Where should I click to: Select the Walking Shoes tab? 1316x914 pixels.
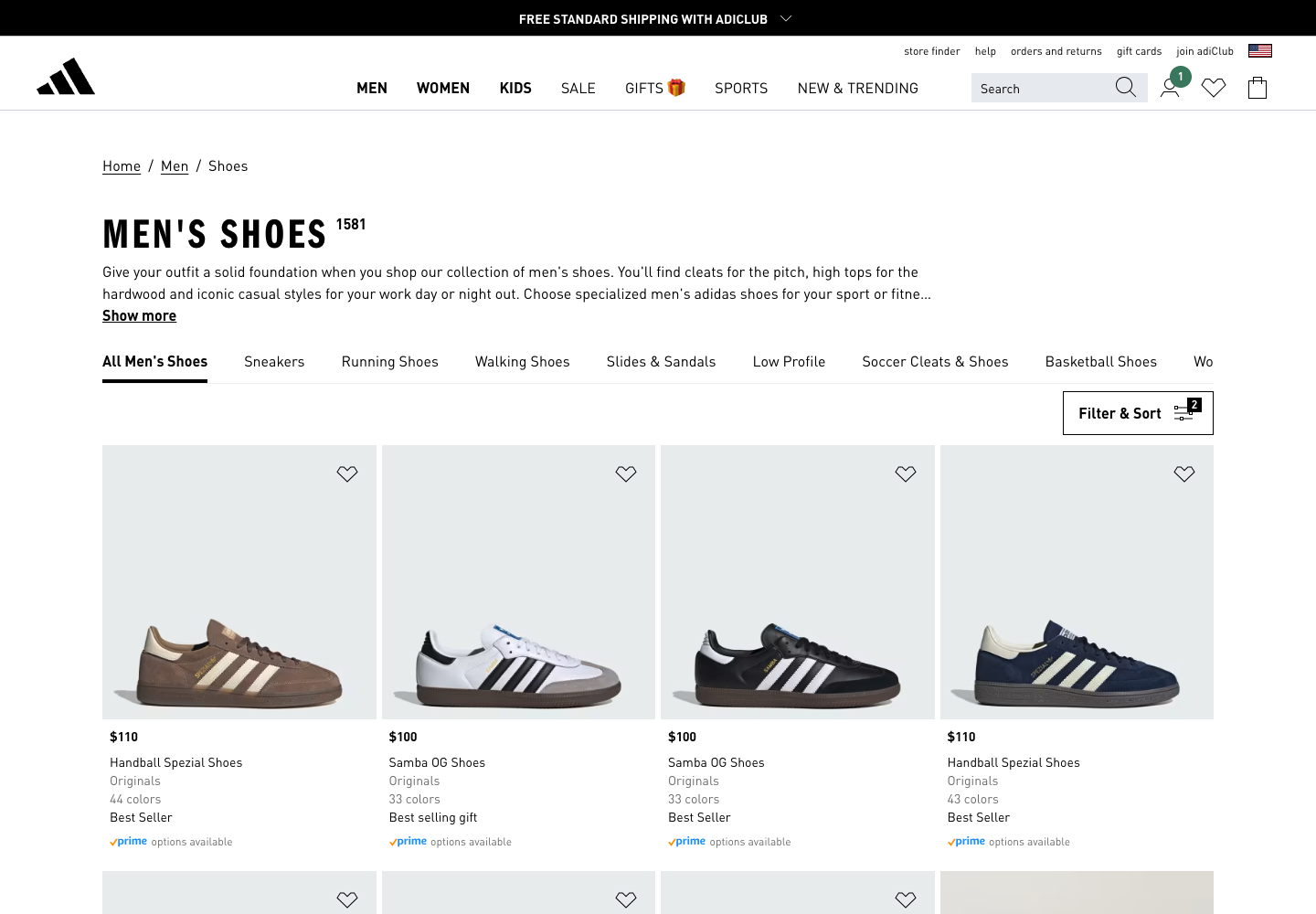click(523, 361)
